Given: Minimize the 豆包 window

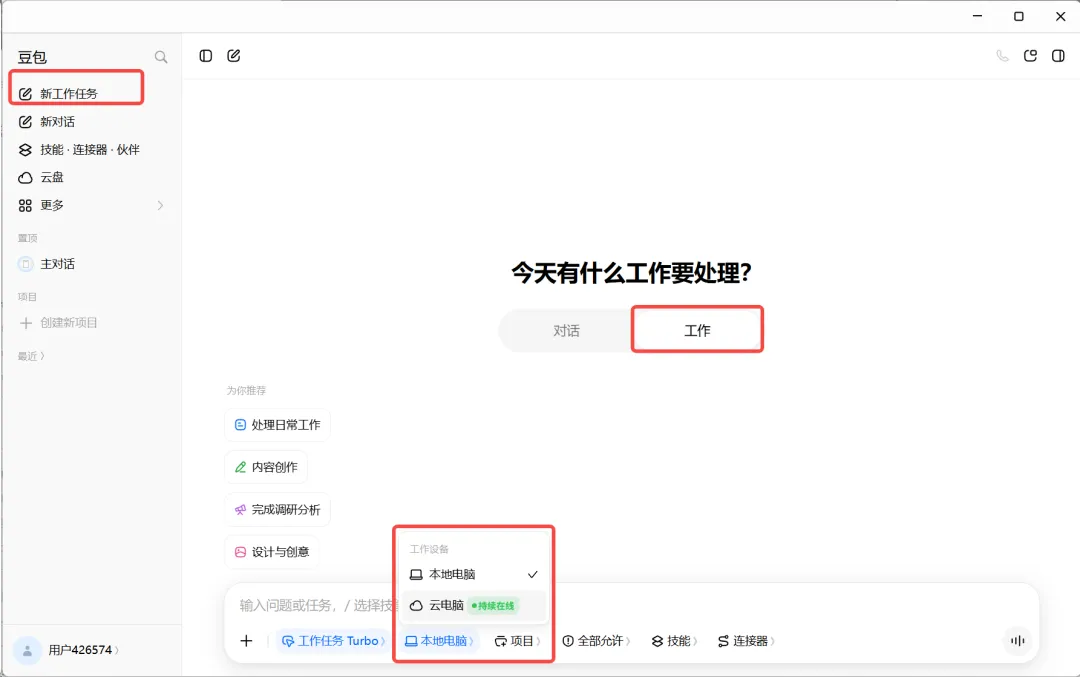Looking at the screenshot, I should [977, 16].
